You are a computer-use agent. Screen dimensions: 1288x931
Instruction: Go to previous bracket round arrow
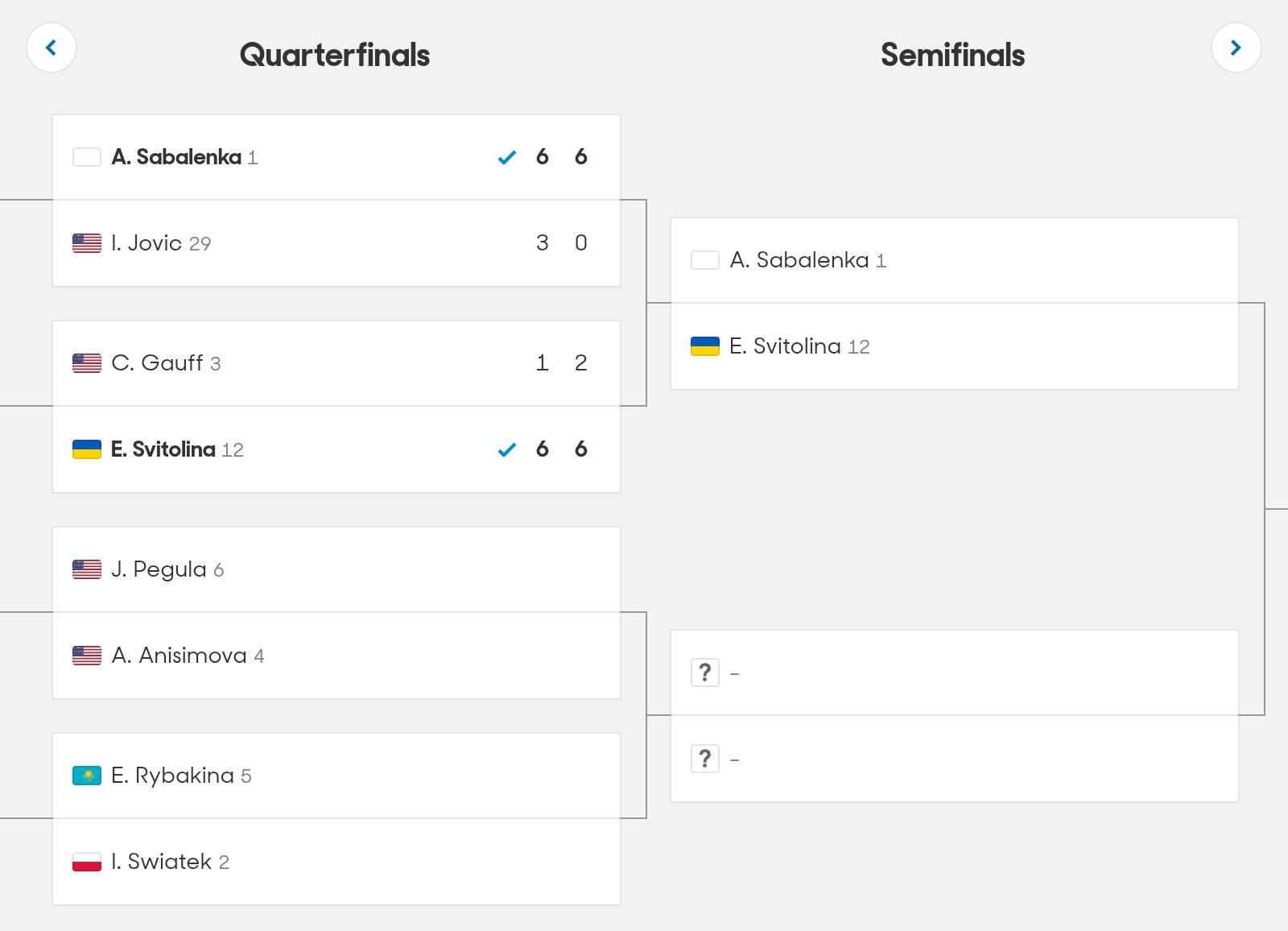click(x=52, y=48)
